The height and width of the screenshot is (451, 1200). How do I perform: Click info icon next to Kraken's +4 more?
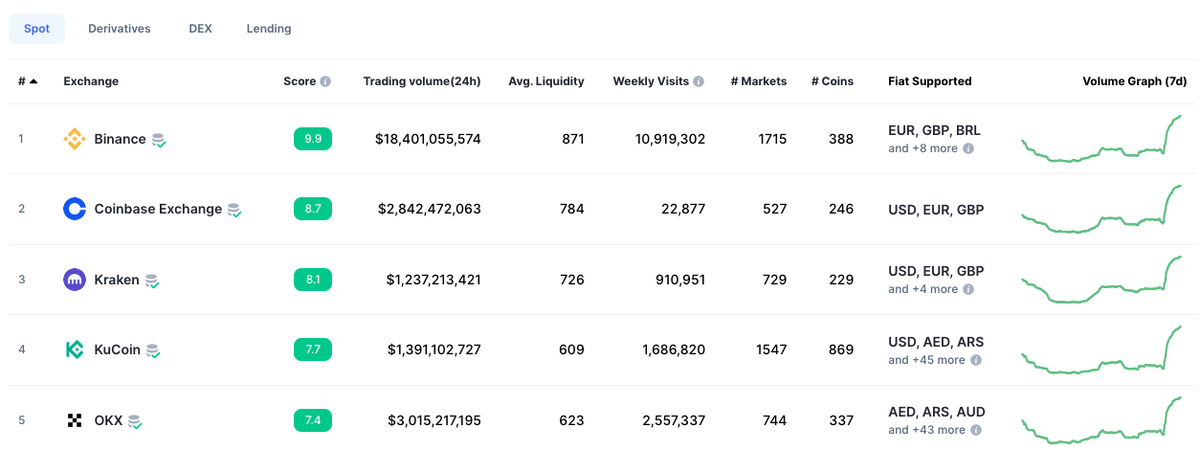(x=968, y=289)
